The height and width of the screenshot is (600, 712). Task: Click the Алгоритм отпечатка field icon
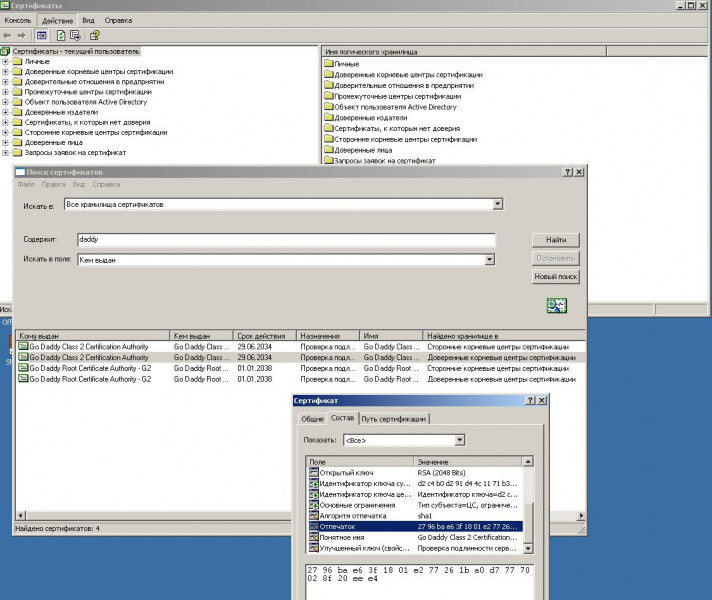tap(314, 516)
